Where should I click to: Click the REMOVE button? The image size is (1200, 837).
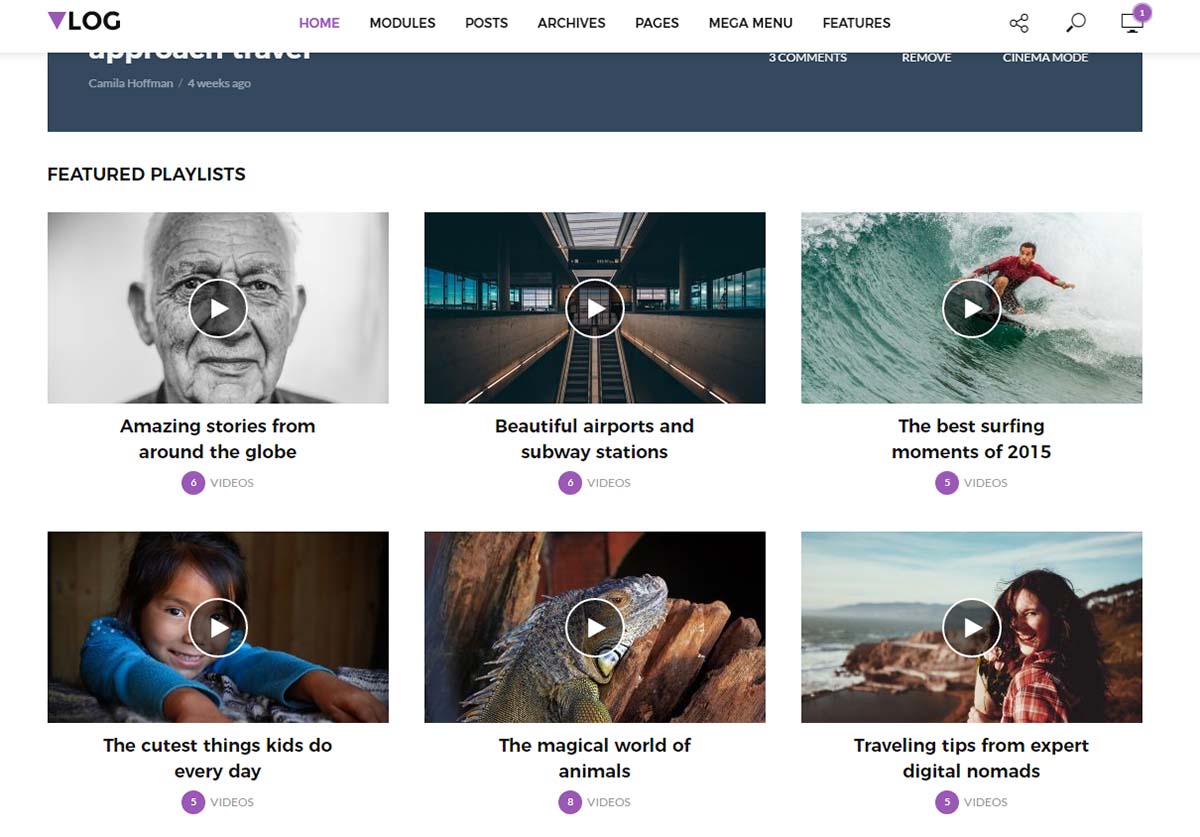pos(926,57)
